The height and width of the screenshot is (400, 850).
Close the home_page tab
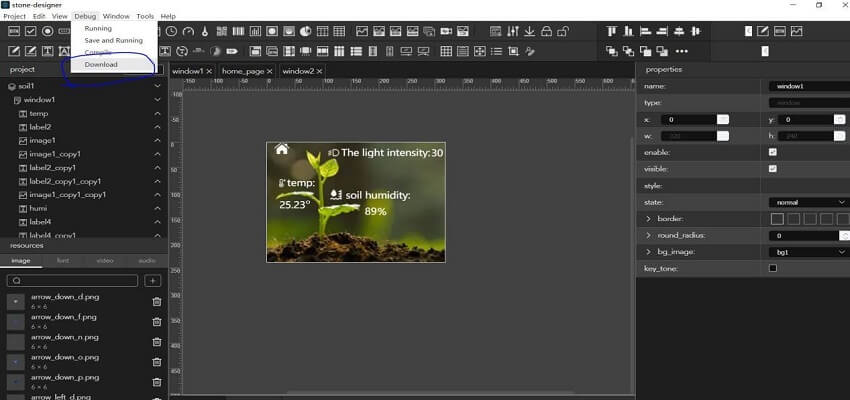pos(269,71)
